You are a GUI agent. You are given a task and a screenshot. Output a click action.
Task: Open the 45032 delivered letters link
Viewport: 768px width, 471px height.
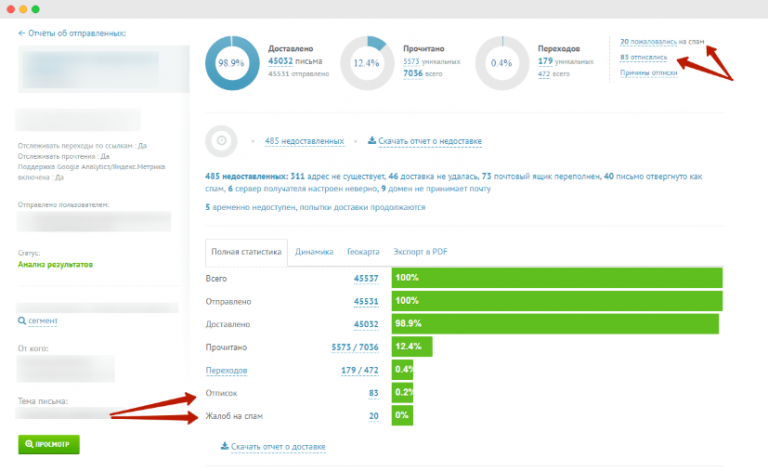click(280, 61)
